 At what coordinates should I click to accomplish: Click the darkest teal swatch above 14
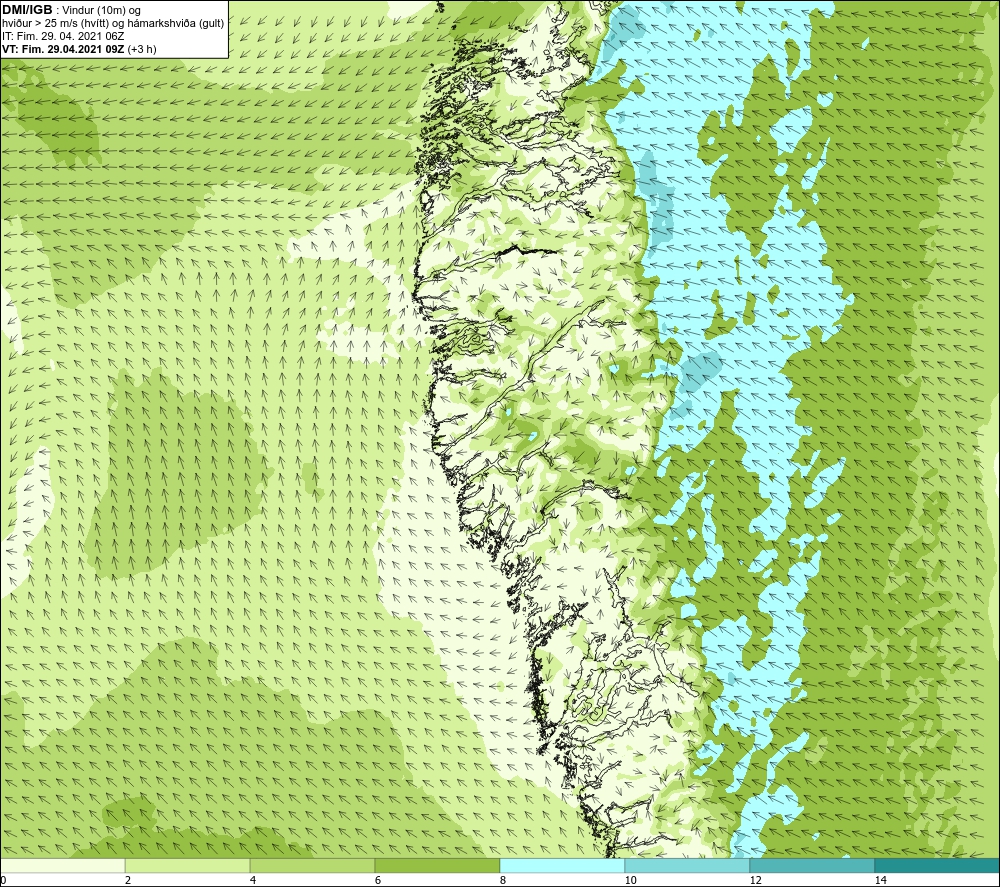pos(937,866)
